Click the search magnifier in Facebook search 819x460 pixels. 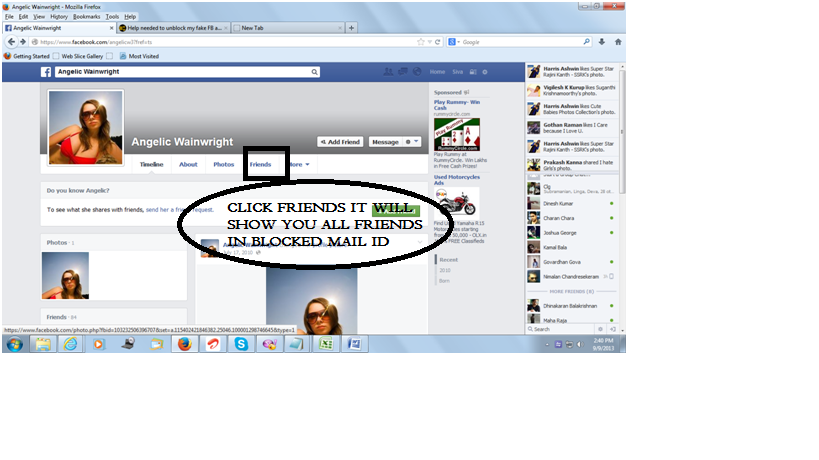[314, 72]
